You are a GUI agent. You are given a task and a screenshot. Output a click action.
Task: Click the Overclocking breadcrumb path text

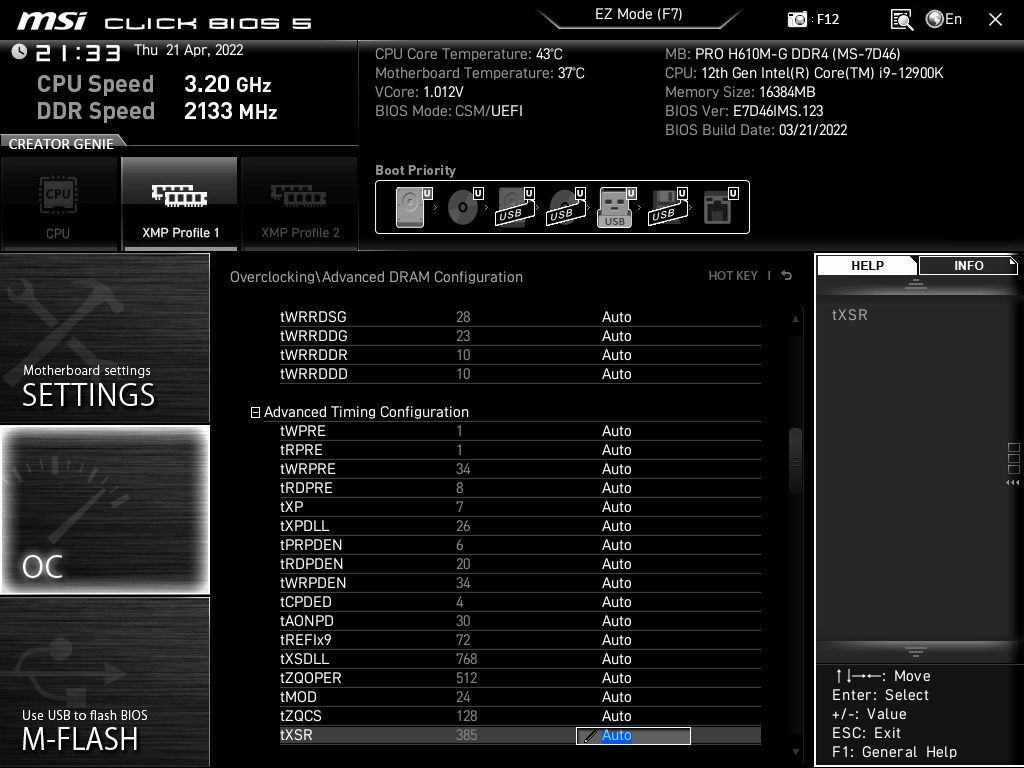click(x=376, y=277)
